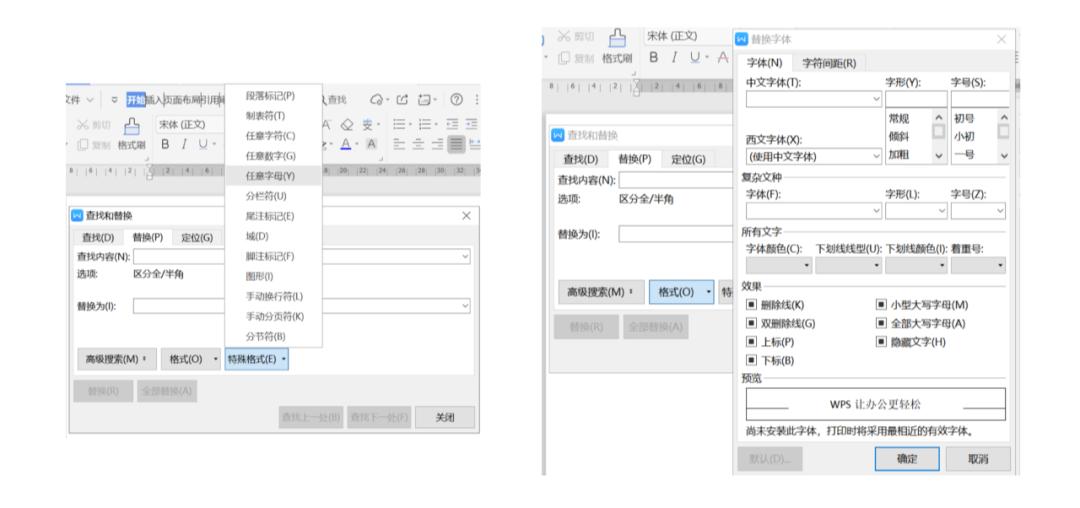Open the 字形(L) dropdown
1080x508 pixels.
point(915,211)
